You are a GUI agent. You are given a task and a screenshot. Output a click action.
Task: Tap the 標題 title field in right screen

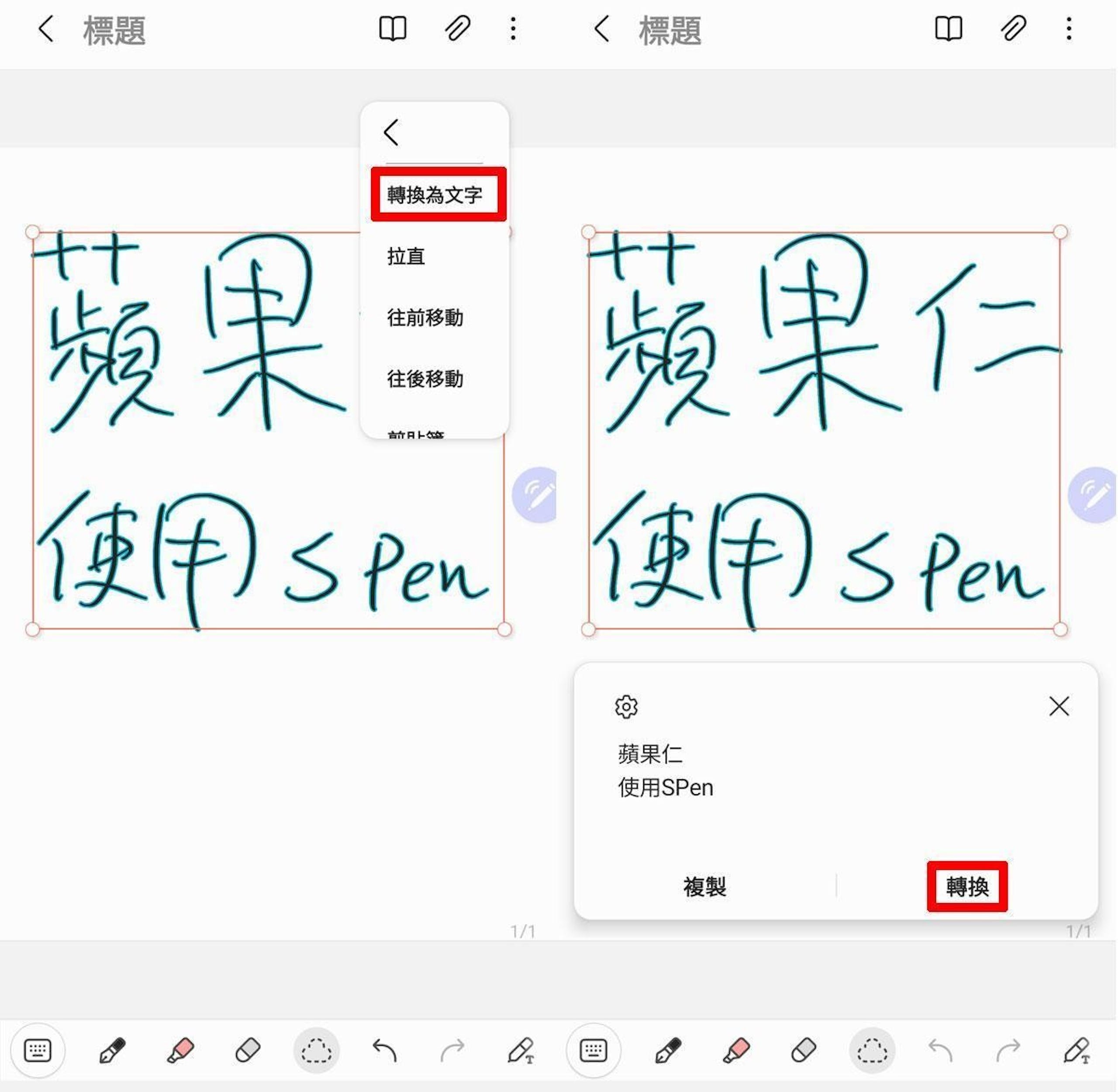[669, 30]
